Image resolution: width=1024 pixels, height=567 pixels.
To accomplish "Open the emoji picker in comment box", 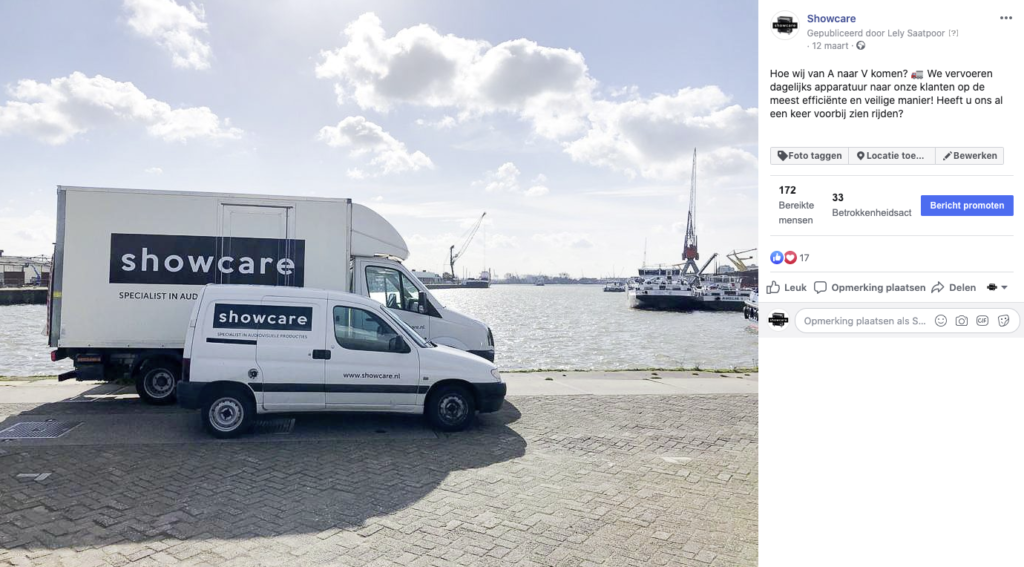I will pyautogui.click(x=940, y=321).
